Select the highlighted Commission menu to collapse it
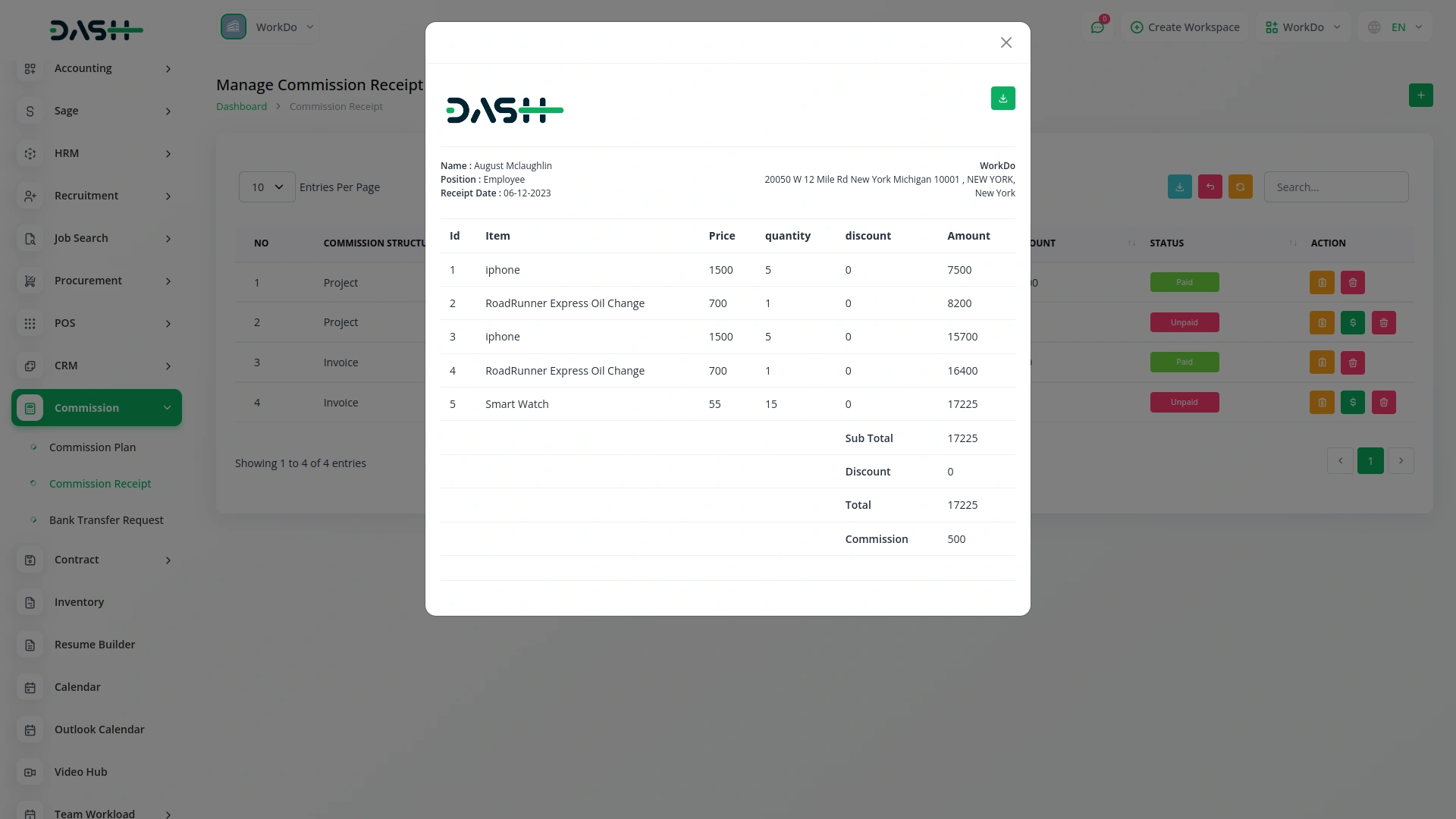This screenshot has height=819, width=1456. (x=96, y=407)
